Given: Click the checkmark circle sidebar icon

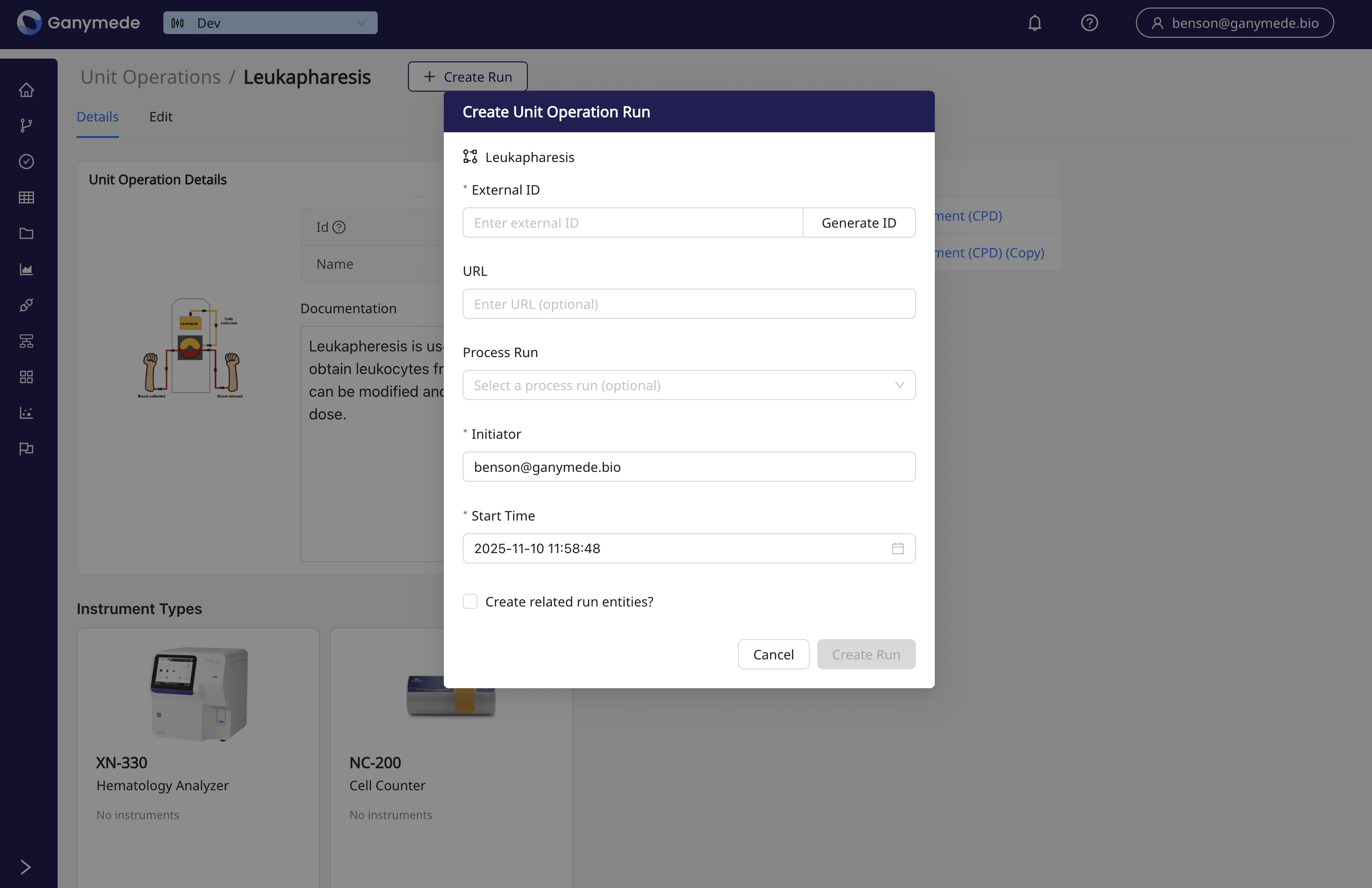Looking at the screenshot, I should [26, 162].
